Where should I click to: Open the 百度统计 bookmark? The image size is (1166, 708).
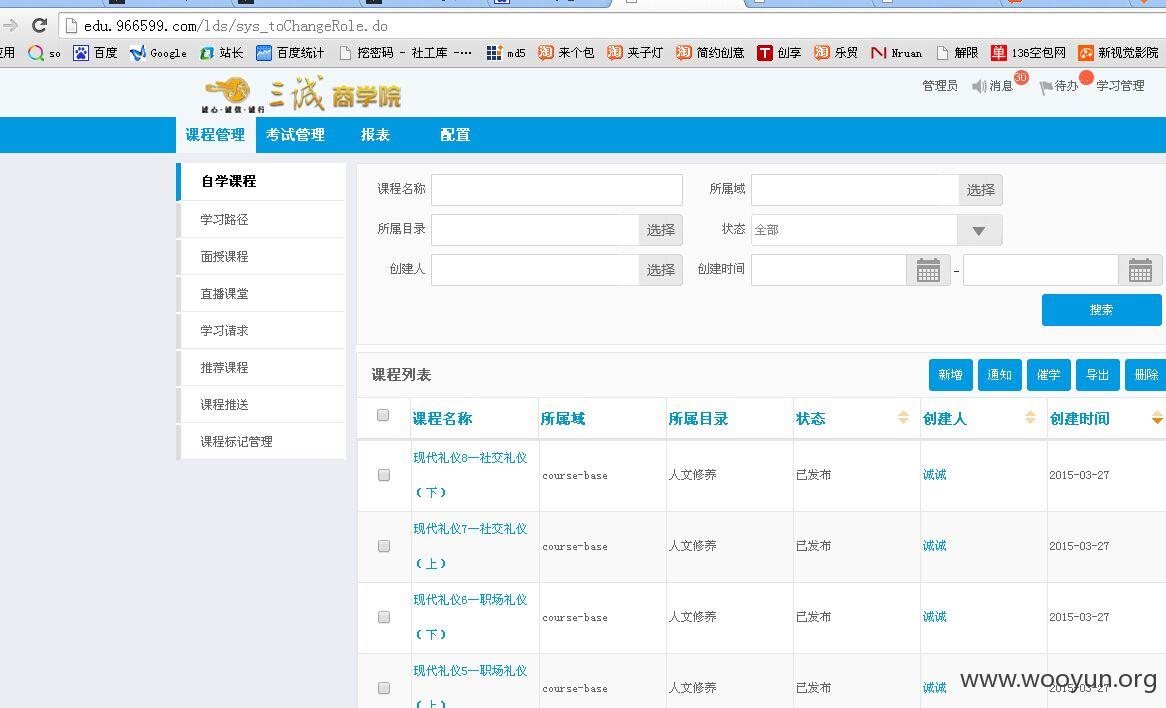tap(290, 53)
